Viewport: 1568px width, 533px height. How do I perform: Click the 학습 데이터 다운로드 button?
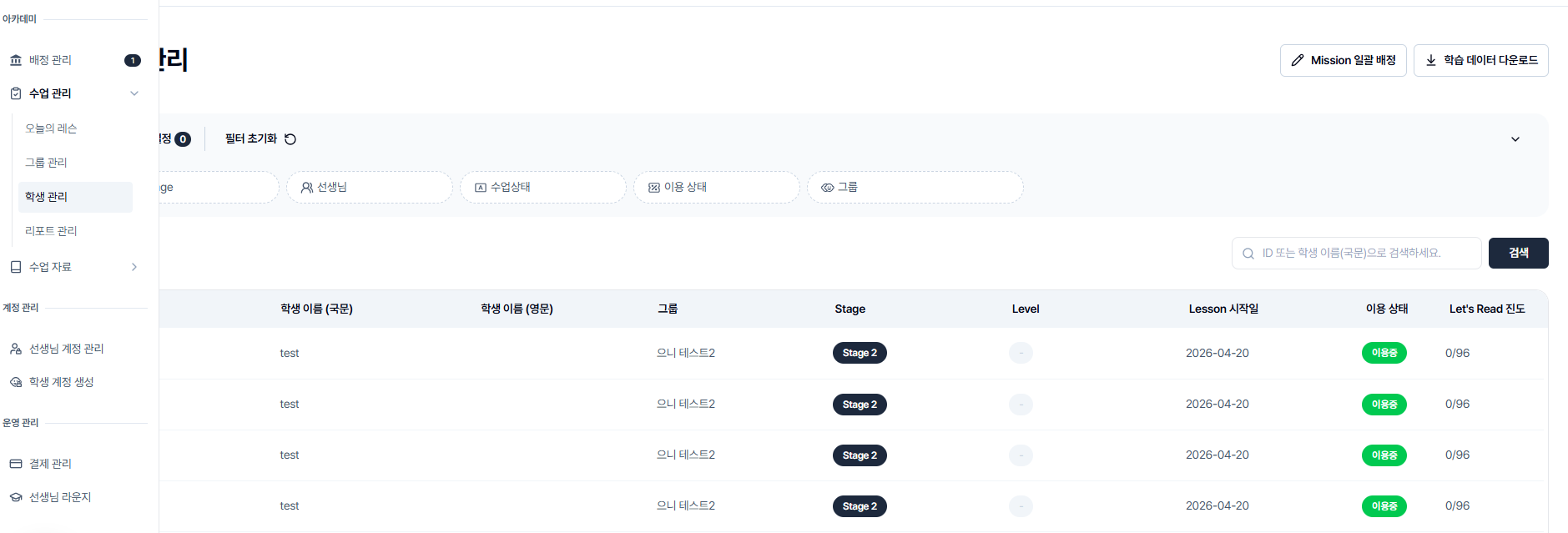point(1481,60)
